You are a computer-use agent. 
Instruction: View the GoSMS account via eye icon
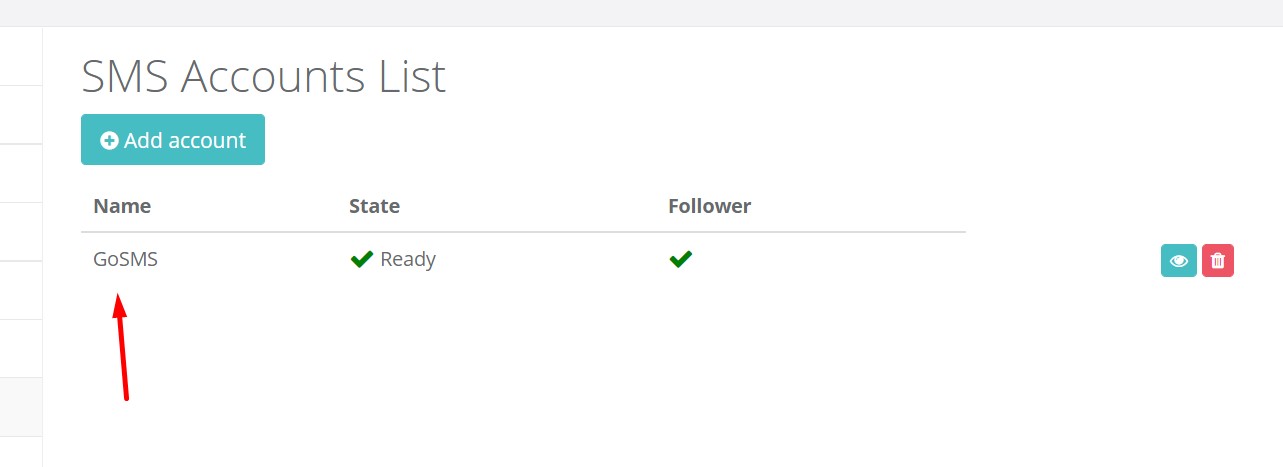tap(1179, 261)
